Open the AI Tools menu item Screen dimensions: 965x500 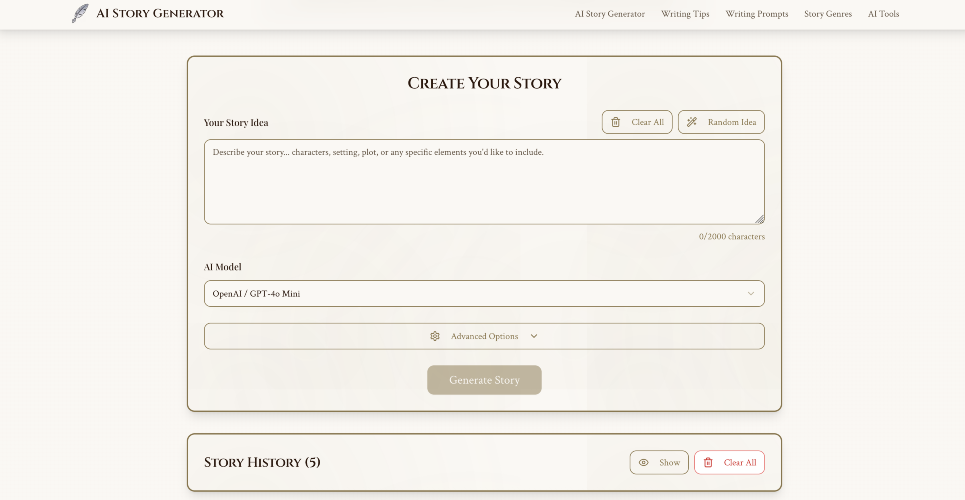883,14
